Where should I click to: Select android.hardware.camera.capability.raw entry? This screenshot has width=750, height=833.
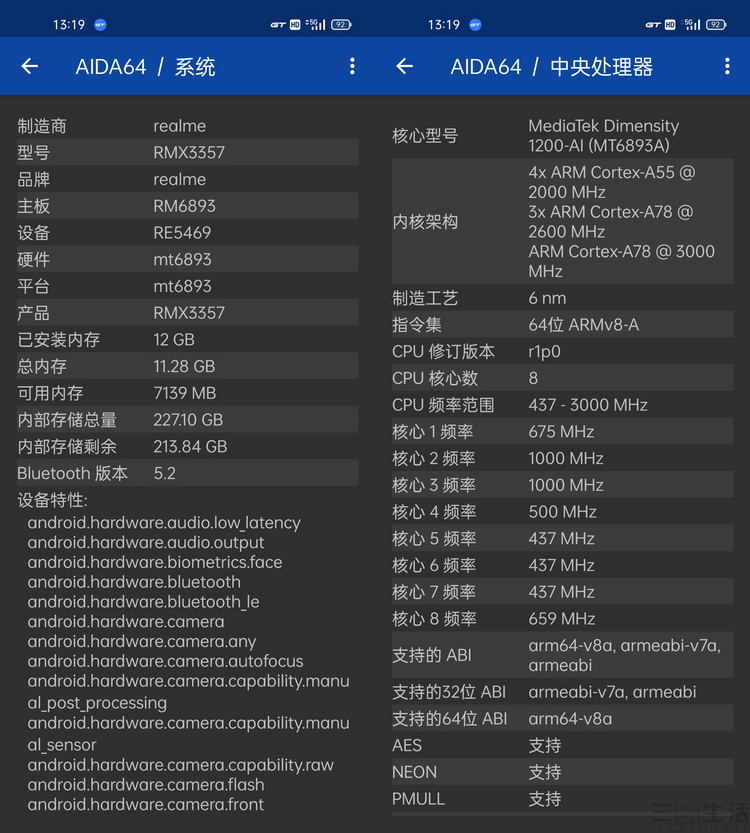tap(181, 765)
